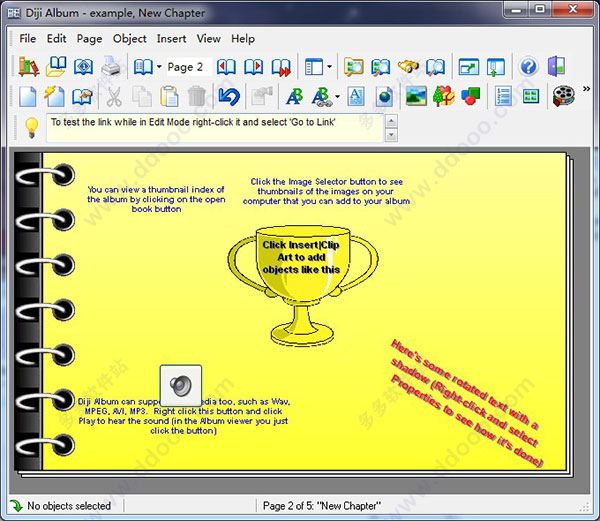Click the Page 2 page field
Viewport: 600px width, 521px height.
(189, 67)
